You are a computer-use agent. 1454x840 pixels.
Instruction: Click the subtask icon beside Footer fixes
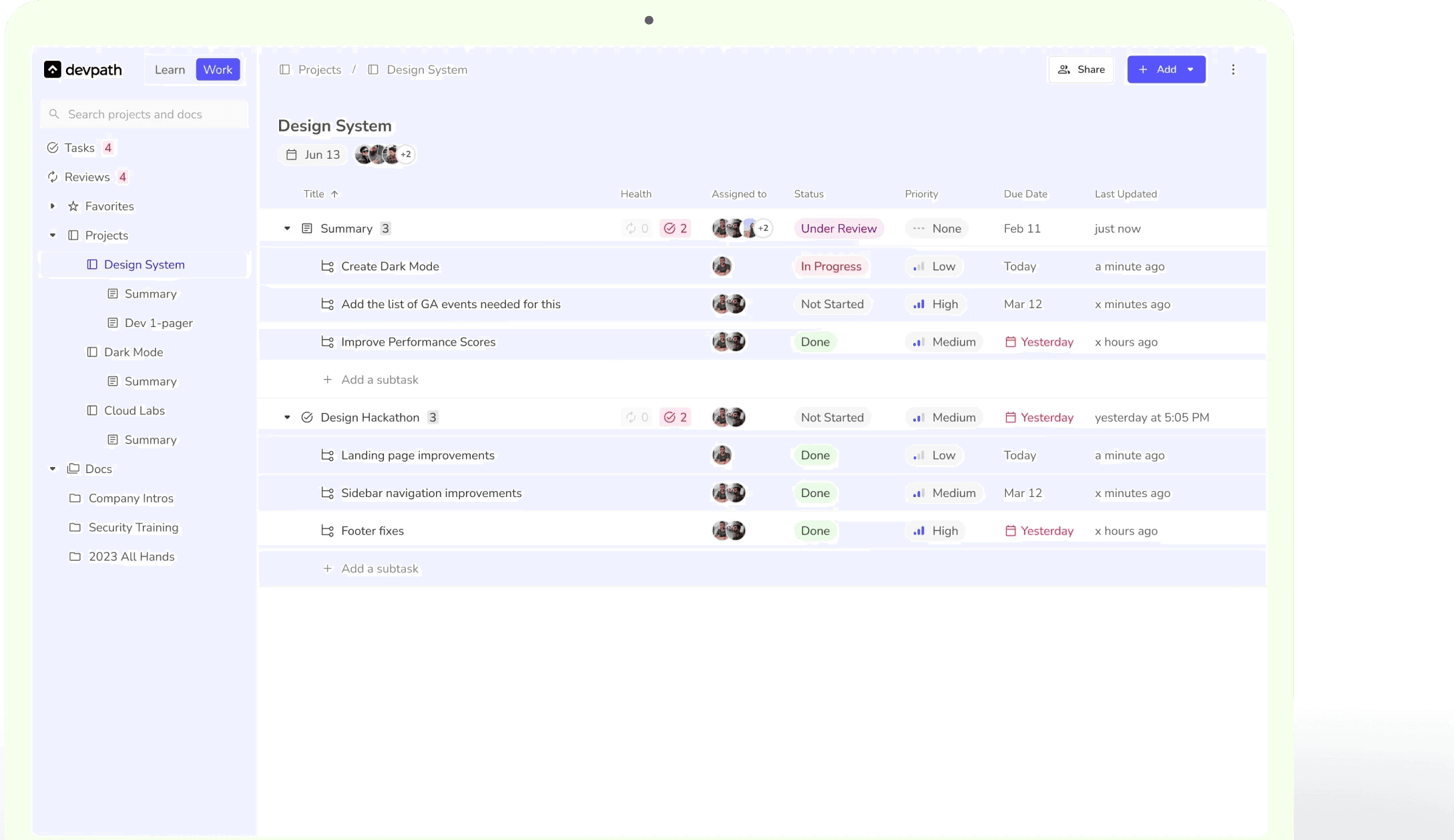[x=327, y=531]
